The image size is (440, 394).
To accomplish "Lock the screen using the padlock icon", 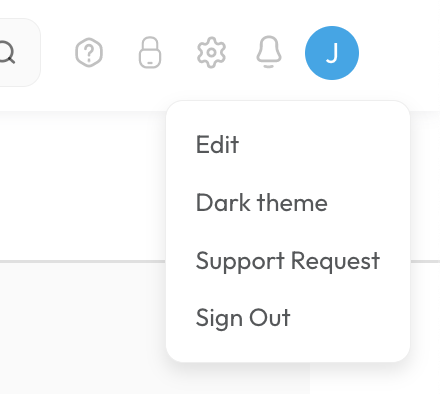I will (150, 52).
